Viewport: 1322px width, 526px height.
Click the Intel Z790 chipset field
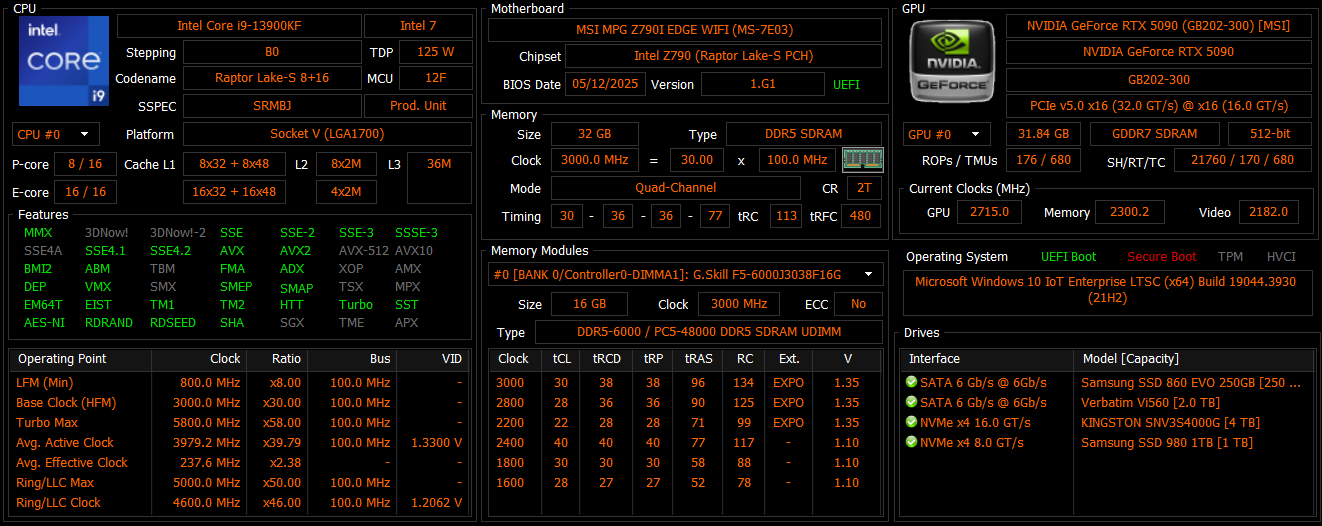[725, 56]
